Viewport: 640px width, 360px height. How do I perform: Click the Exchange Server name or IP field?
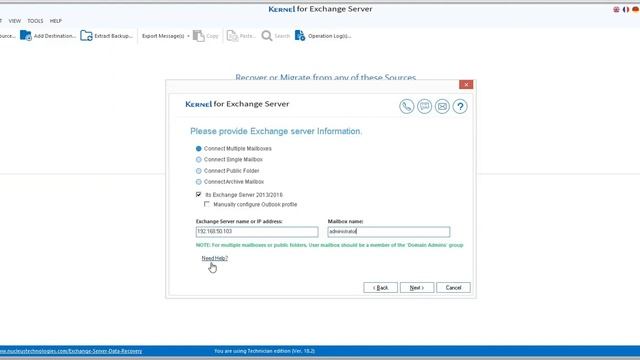click(x=257, y=232)
